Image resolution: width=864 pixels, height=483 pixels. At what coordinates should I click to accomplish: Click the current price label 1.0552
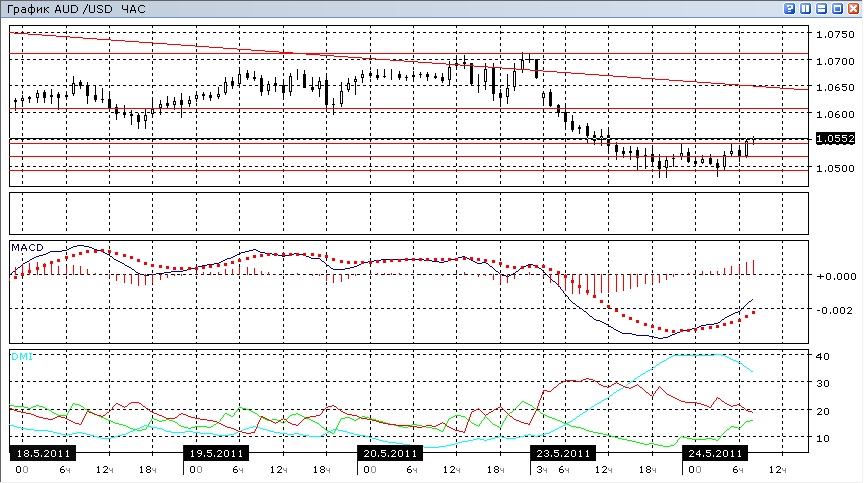[x=835, y=139]
